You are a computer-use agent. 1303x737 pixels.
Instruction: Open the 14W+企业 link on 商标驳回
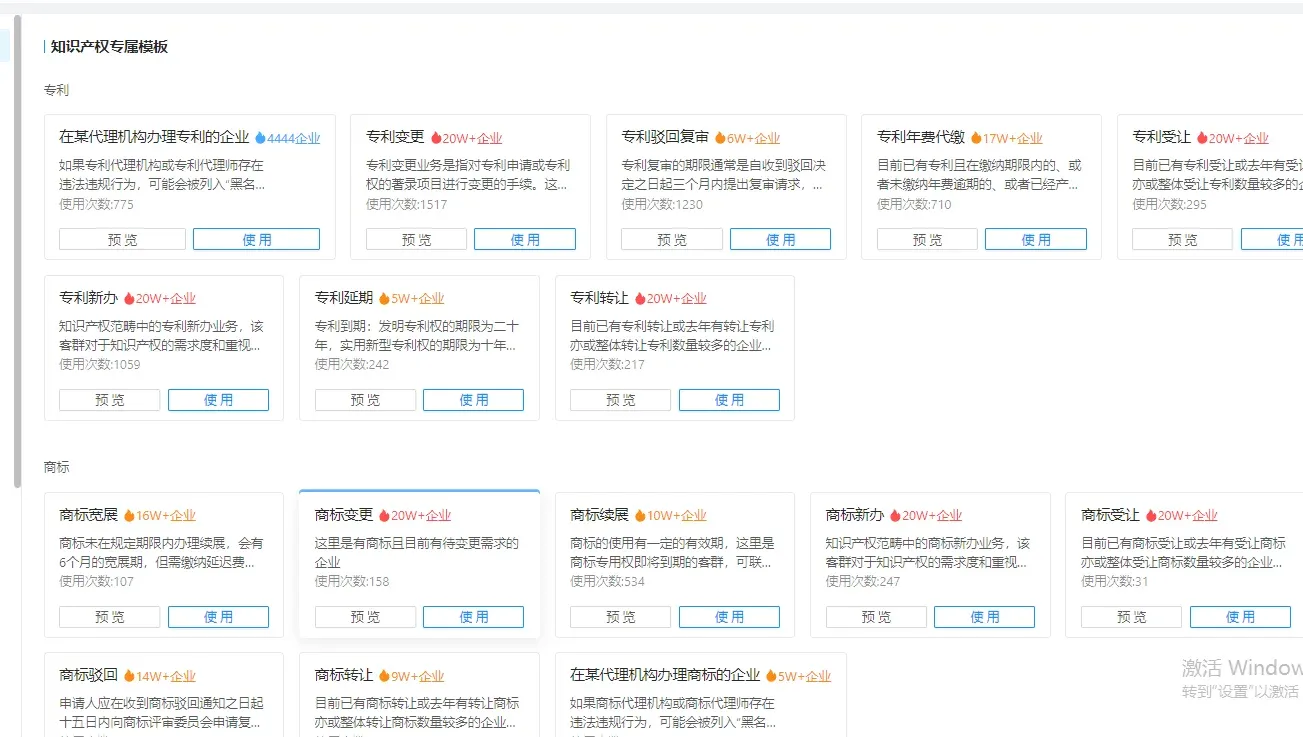tap(166, 676)
